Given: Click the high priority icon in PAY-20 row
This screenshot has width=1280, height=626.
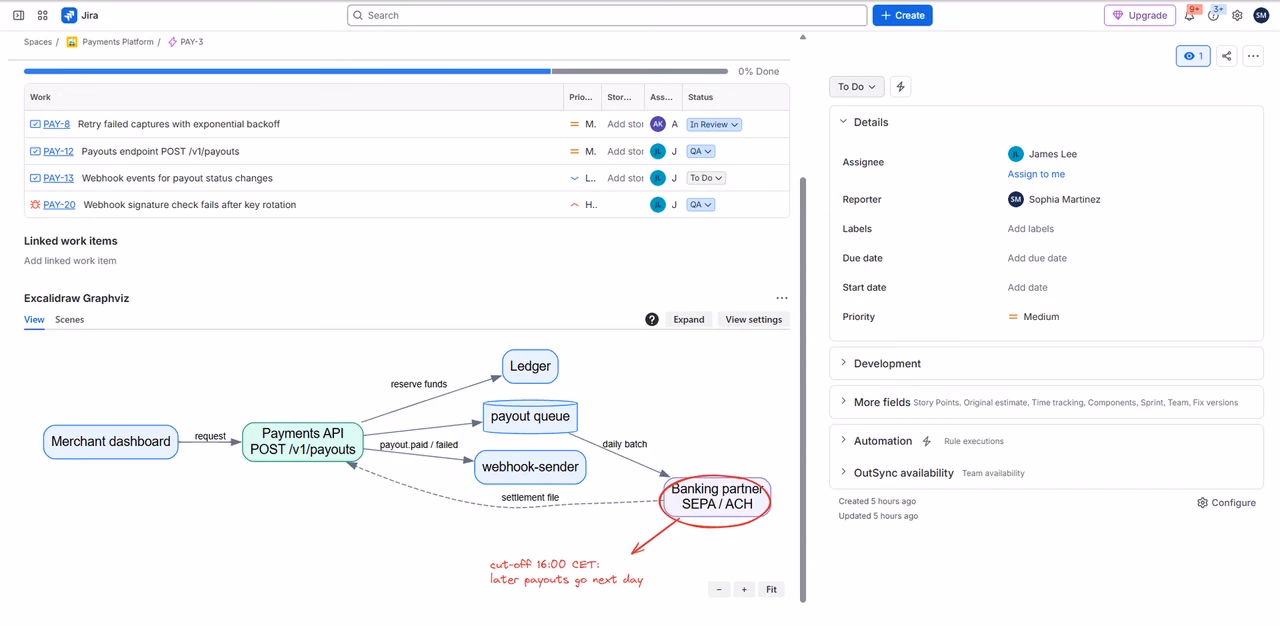Looking at the screenshot, I should pos(574,204).
